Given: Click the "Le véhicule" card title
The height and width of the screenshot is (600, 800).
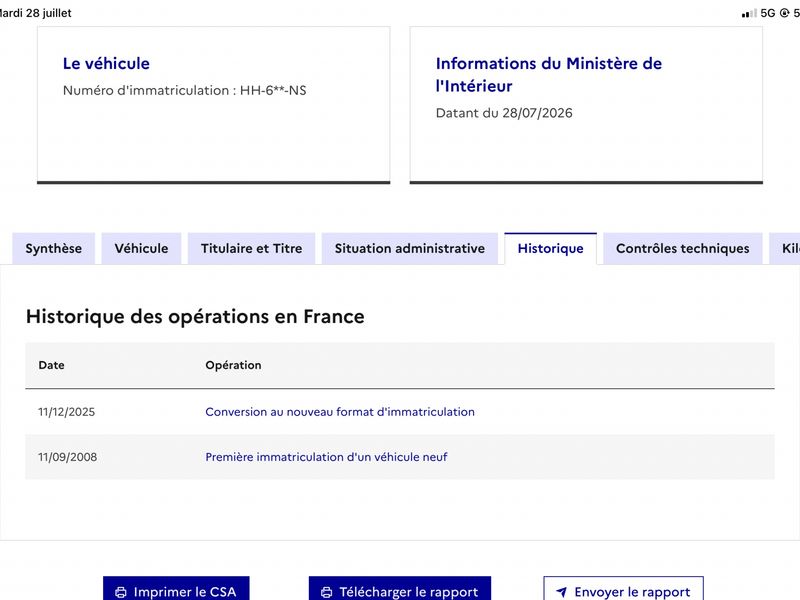Looking at the screenshot, I should click(x=106, y=63).
